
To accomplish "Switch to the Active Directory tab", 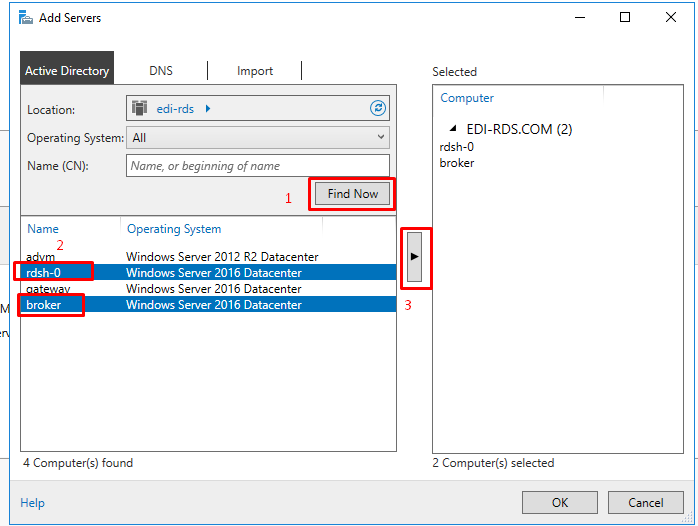I will pos(67,70).
